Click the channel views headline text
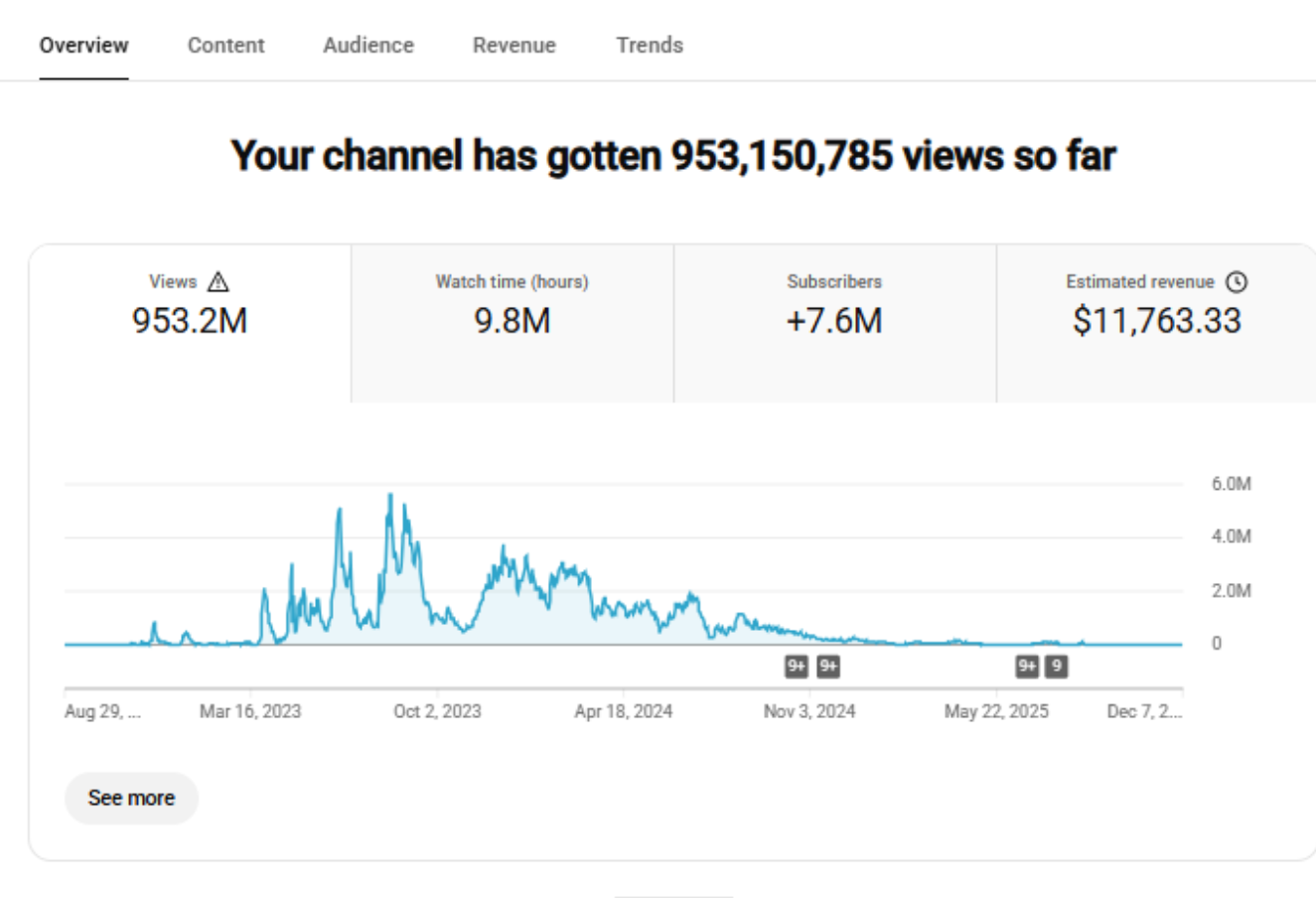This screenshot has width=1316, height=898. (x=673, y=156)
